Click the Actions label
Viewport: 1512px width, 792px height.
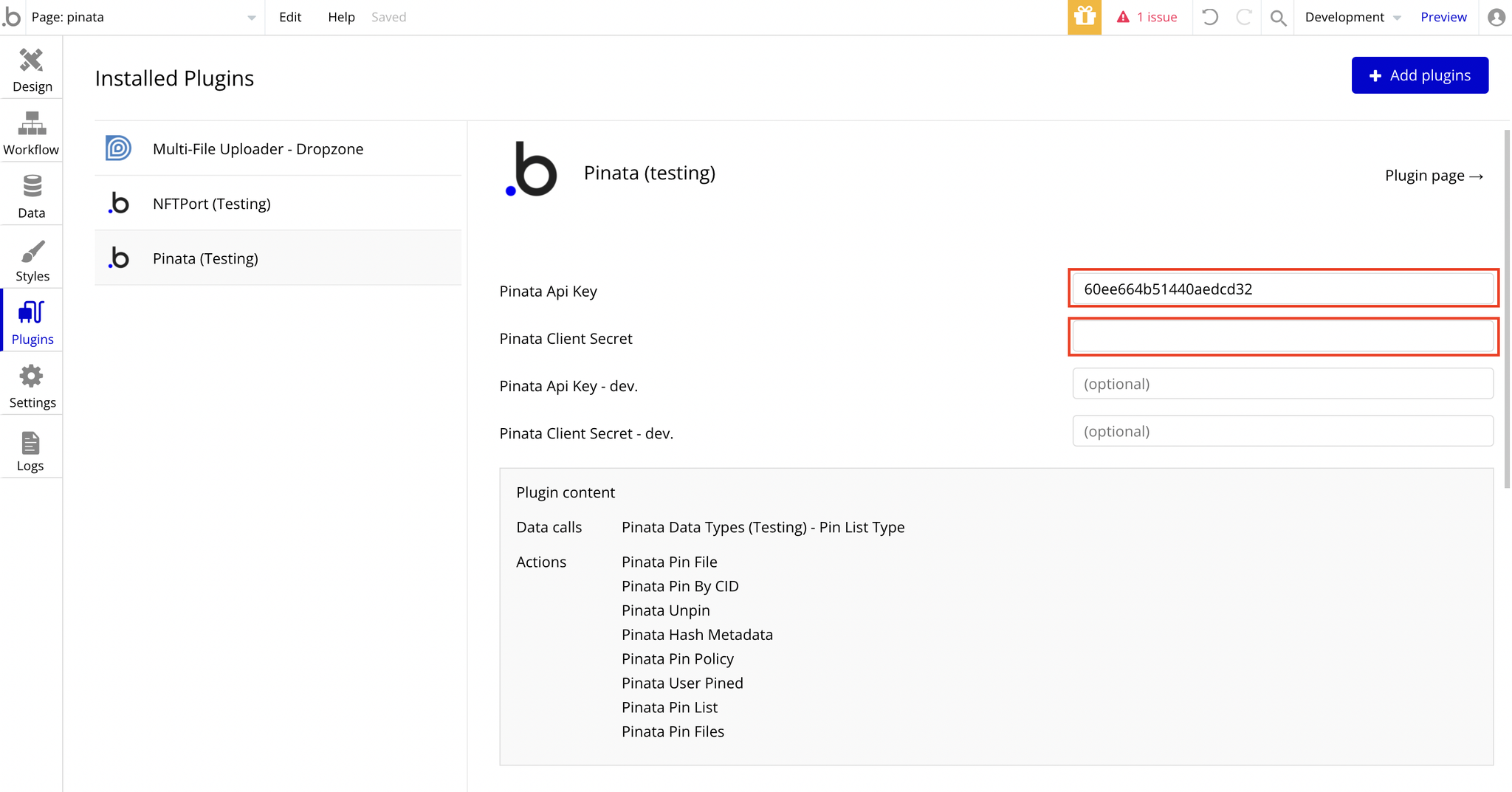coord(540,562)
